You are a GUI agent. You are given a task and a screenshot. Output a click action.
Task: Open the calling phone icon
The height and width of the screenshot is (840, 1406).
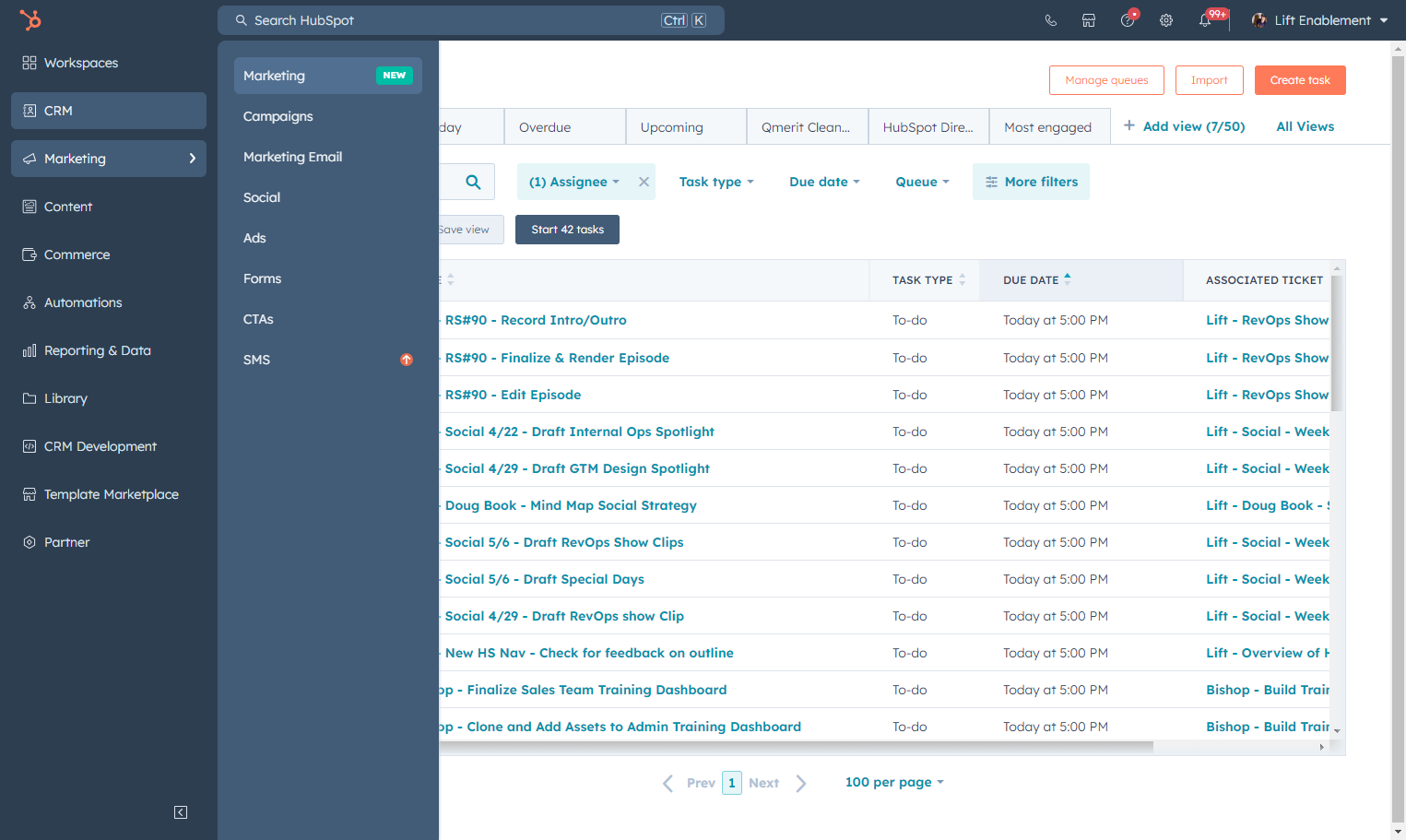(x=1050, y=20)
